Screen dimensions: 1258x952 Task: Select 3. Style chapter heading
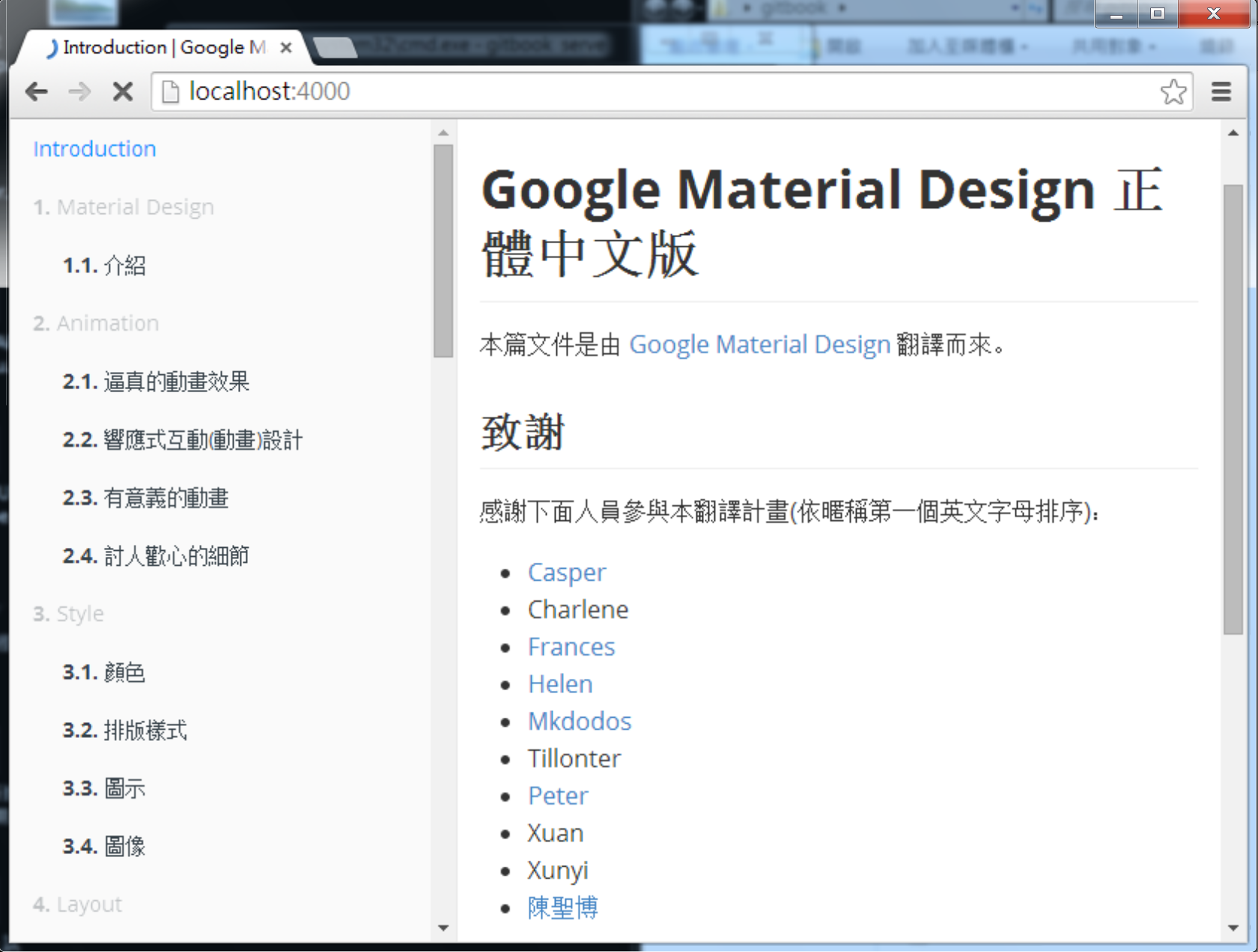coord(68,614)
